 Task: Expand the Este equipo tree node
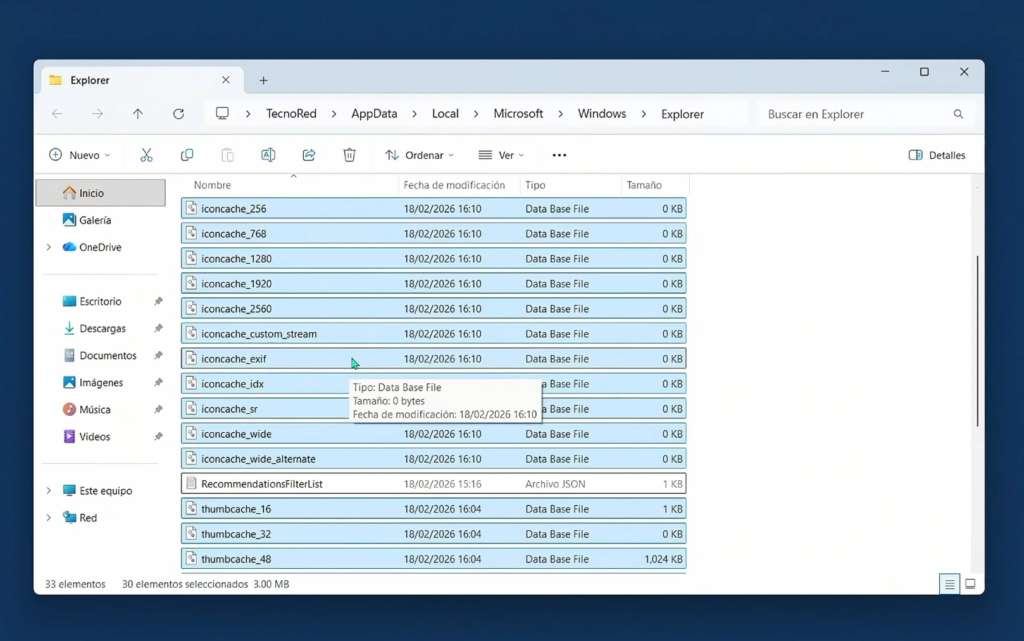tap(48, 491)
